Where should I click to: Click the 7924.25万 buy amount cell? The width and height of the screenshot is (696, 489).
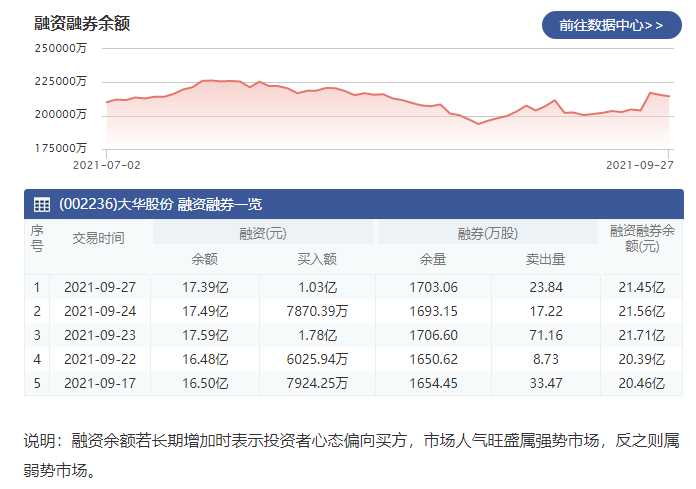point(317,383)
